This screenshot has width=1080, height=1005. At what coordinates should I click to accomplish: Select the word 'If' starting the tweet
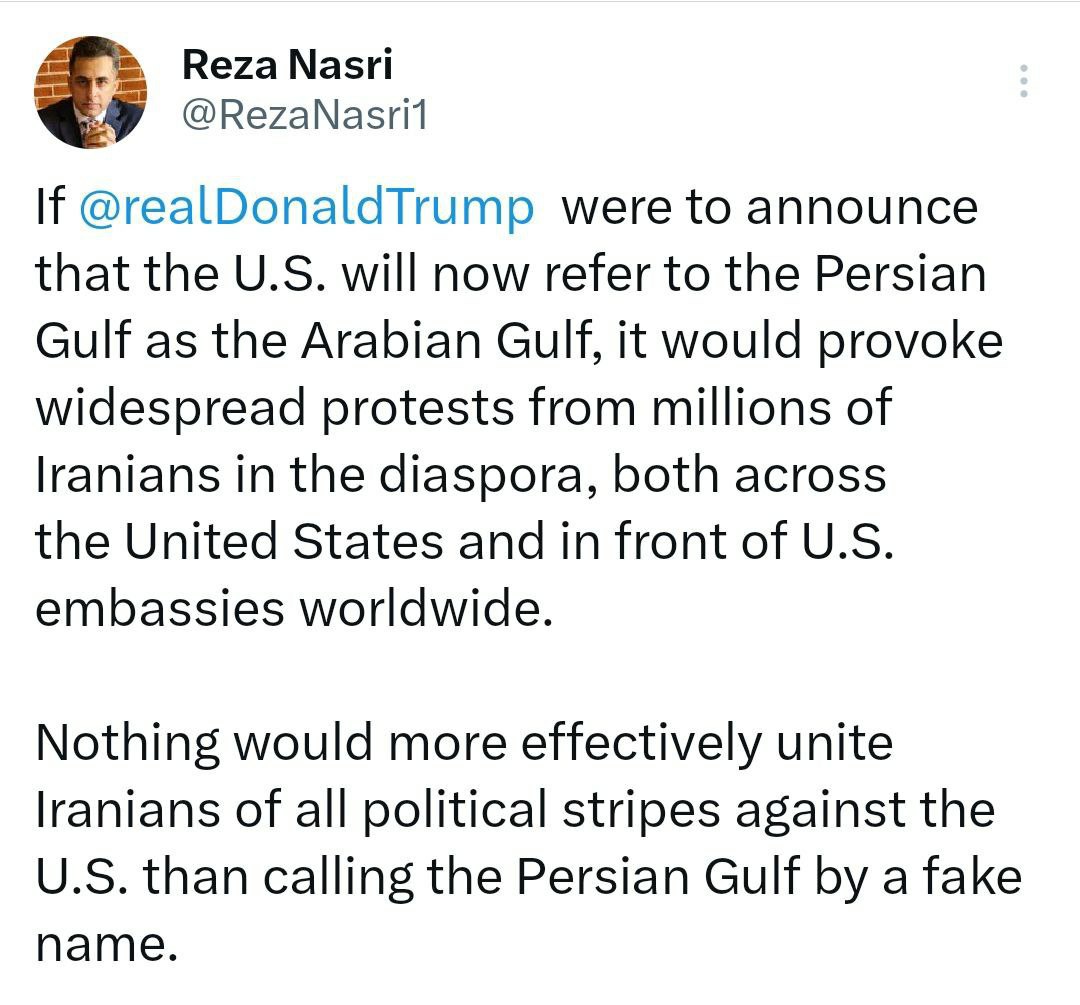[x=50, y=206]
